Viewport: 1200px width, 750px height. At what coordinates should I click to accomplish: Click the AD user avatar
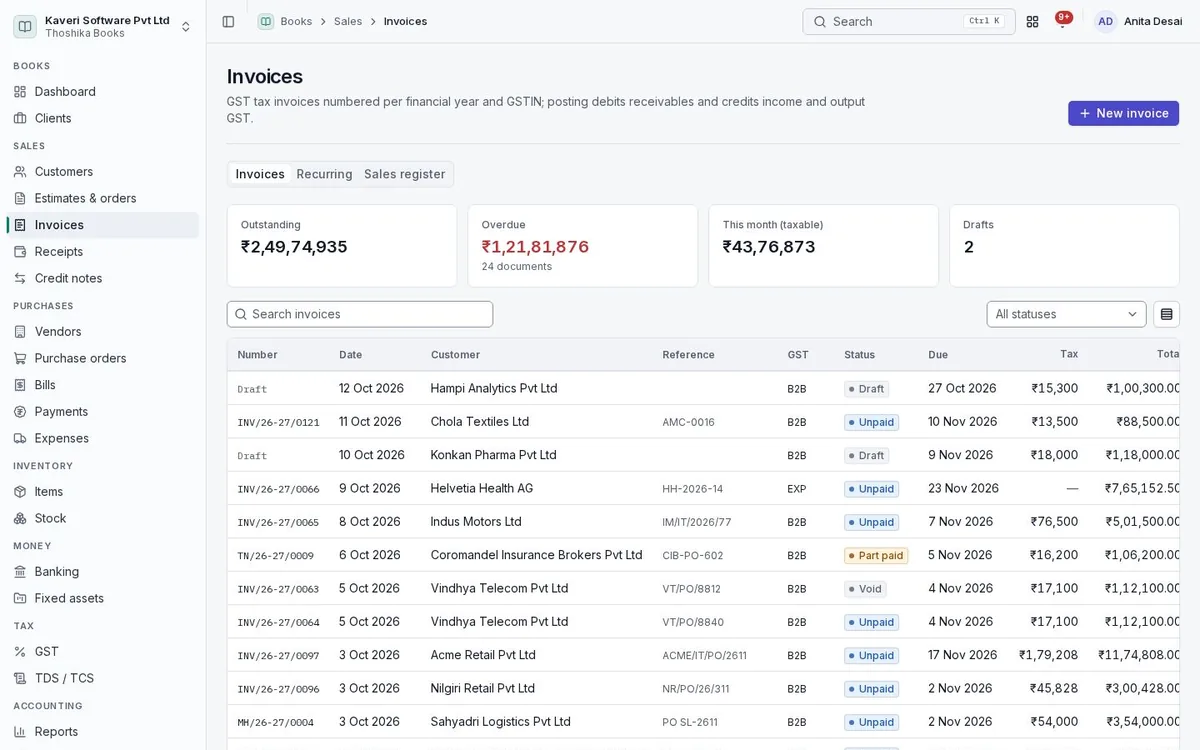pos(1105,21)
